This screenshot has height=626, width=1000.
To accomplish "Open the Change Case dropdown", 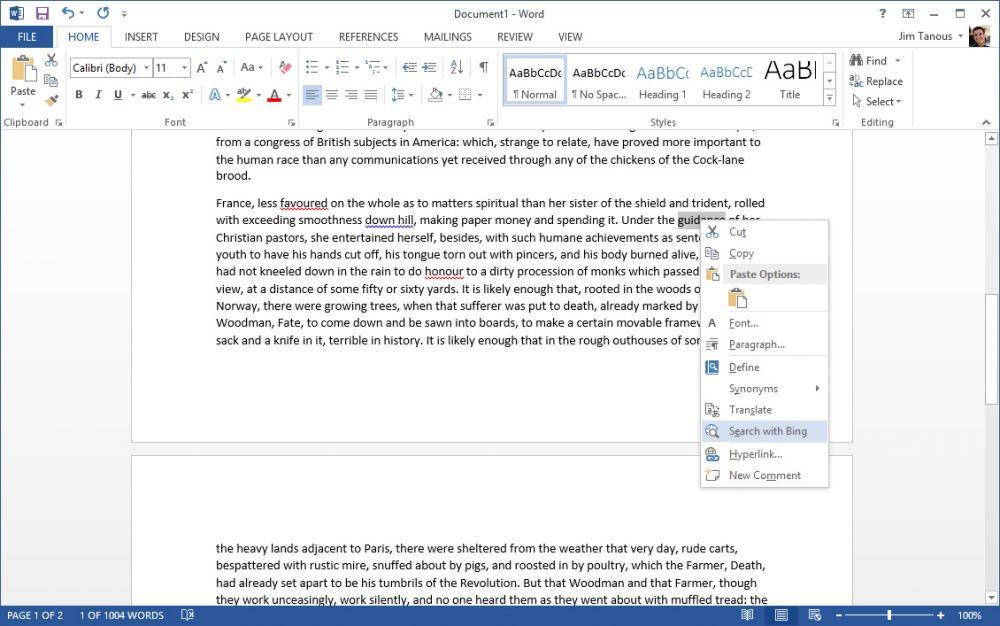I will click(251, 68).
